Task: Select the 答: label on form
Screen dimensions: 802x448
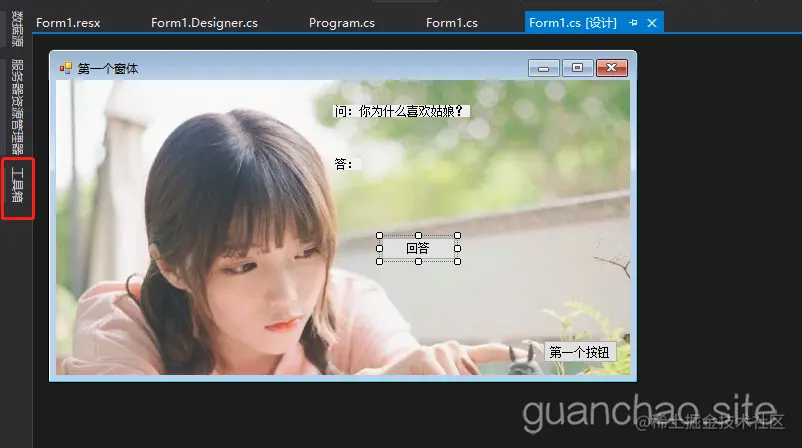Action: click(347, 164)
